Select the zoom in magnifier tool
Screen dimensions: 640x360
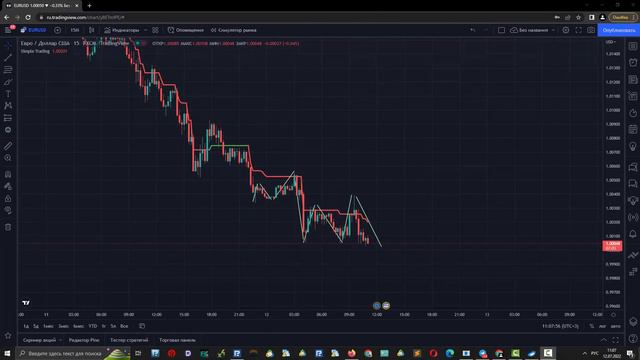(8, 158)
